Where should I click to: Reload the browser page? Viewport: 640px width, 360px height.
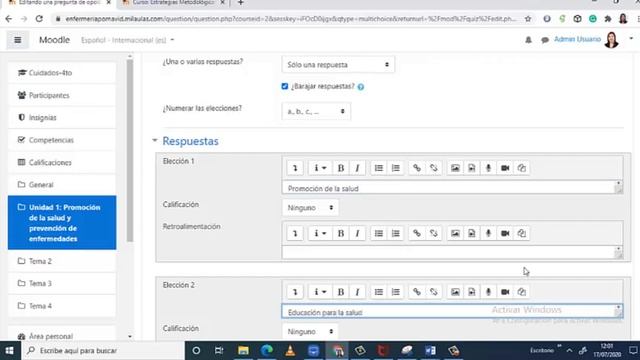39,19
